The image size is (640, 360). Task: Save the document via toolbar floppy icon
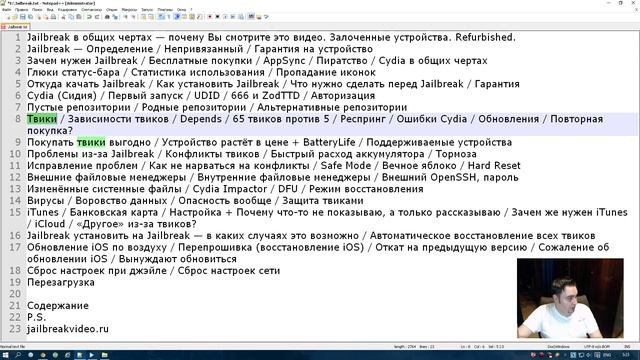pyautogui.click(x=23, y=17)
